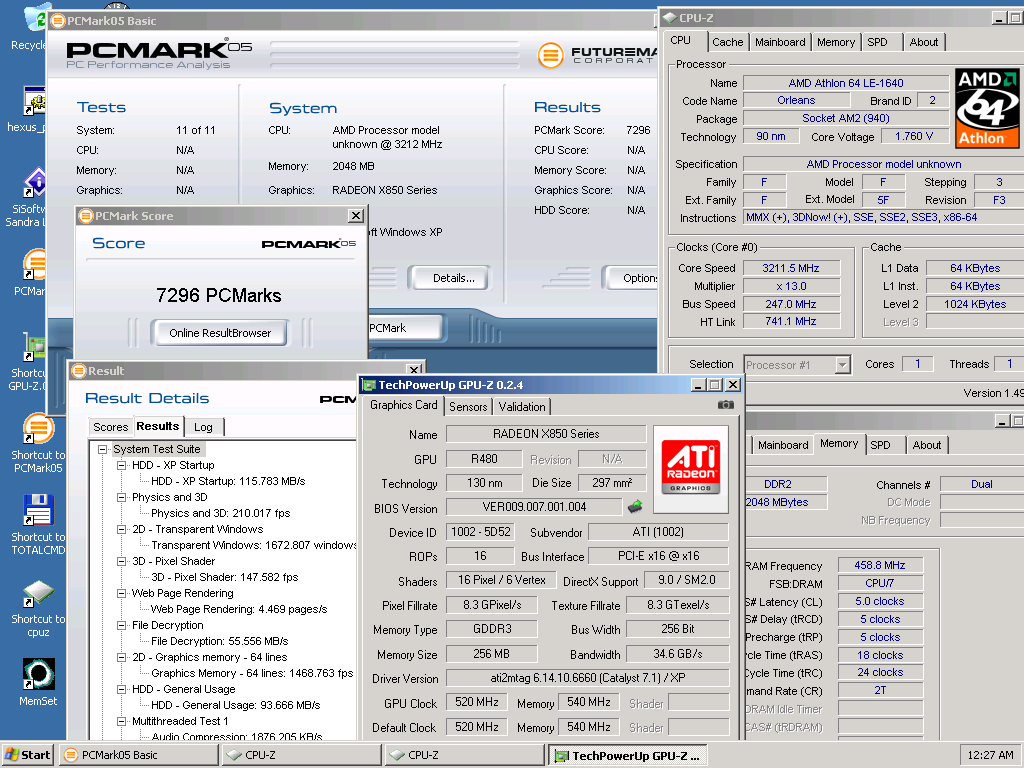Select 'HDD - XP Startup: 115.783 MB/s' row

228,481
